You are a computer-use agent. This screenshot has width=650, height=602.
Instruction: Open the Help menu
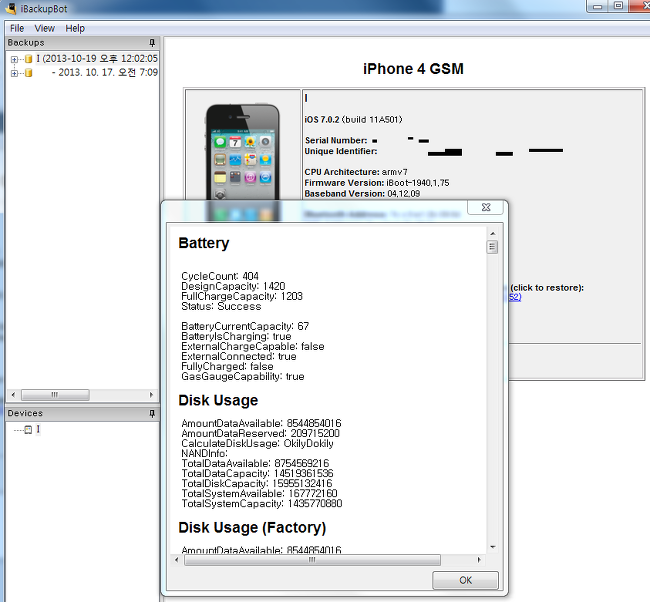(75, 28)
